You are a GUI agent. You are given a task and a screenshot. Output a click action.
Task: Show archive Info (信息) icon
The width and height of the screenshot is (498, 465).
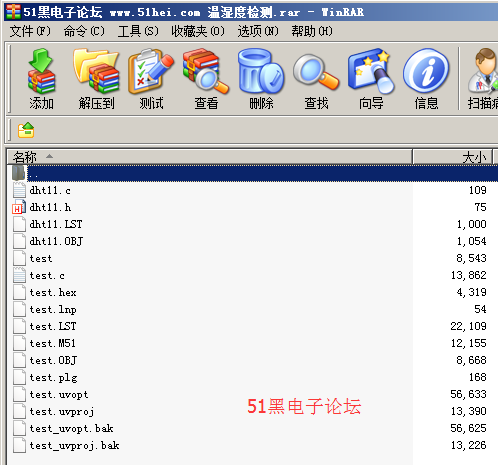426,79
